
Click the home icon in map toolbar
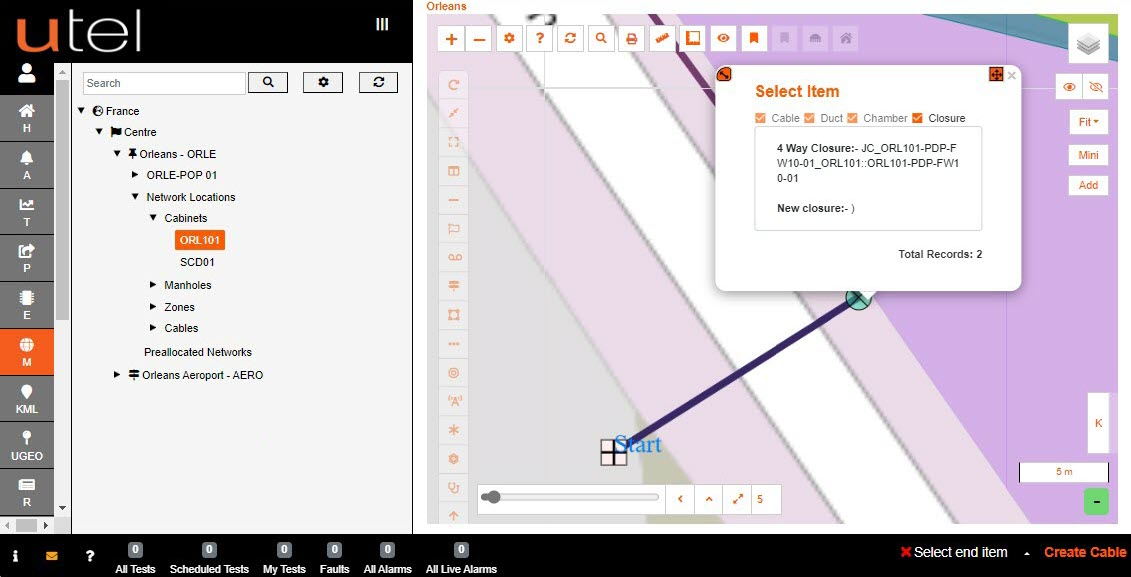point(845,38)
